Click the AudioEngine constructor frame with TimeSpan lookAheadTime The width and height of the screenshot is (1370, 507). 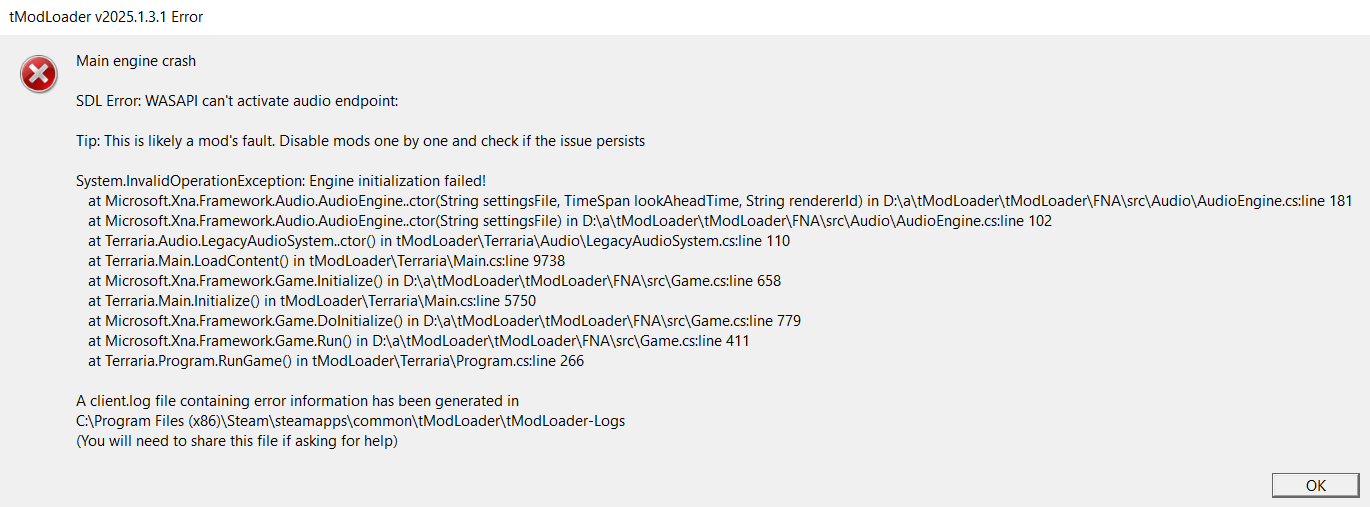[480, 201]
